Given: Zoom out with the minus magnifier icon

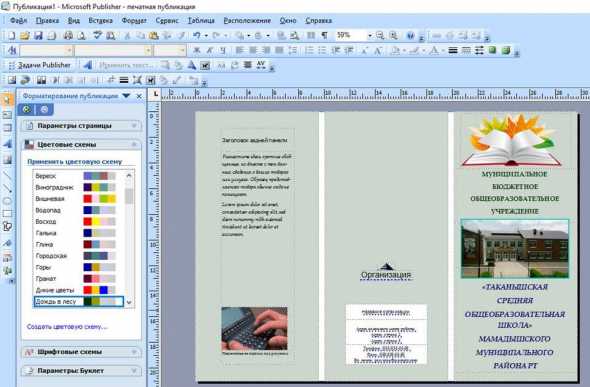Looking at the screenshot, I should coord(380,36).
